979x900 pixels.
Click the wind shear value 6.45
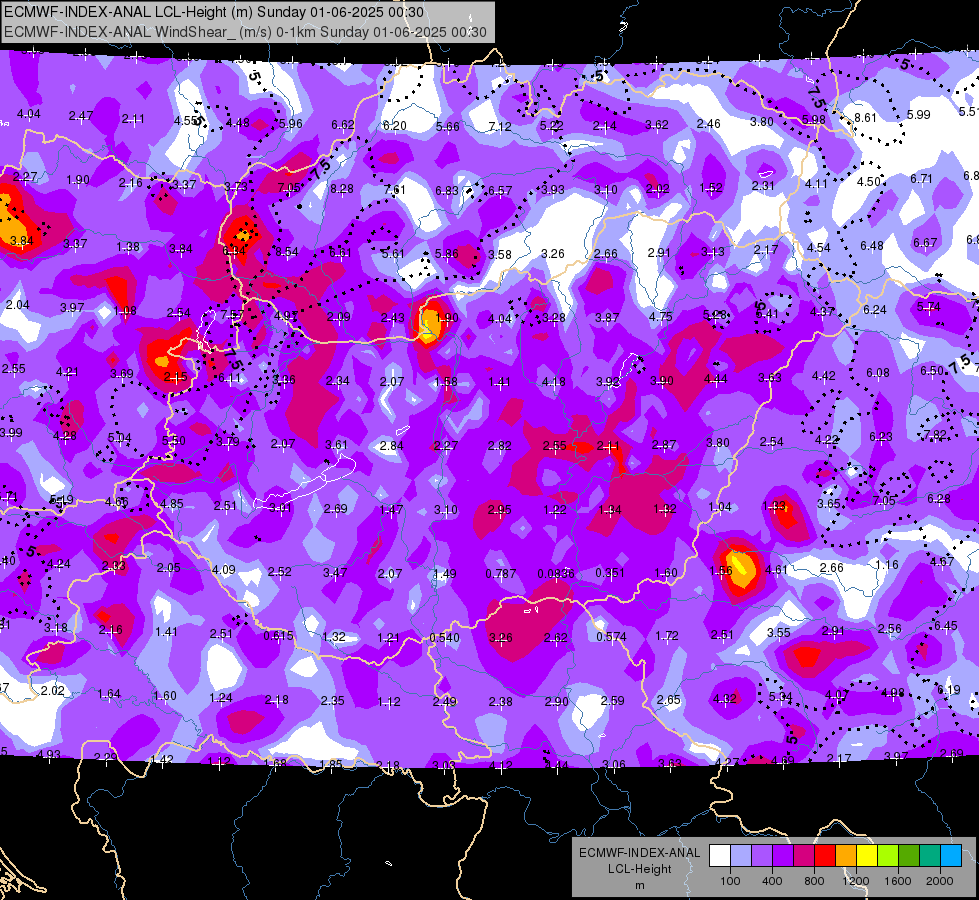pos(945,625)
